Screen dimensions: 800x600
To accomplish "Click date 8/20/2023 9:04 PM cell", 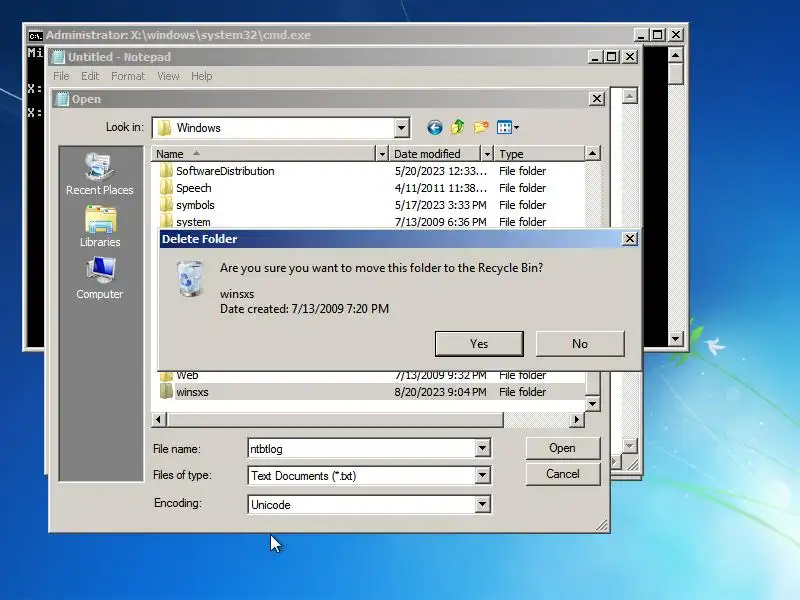I will pos(440,392).
